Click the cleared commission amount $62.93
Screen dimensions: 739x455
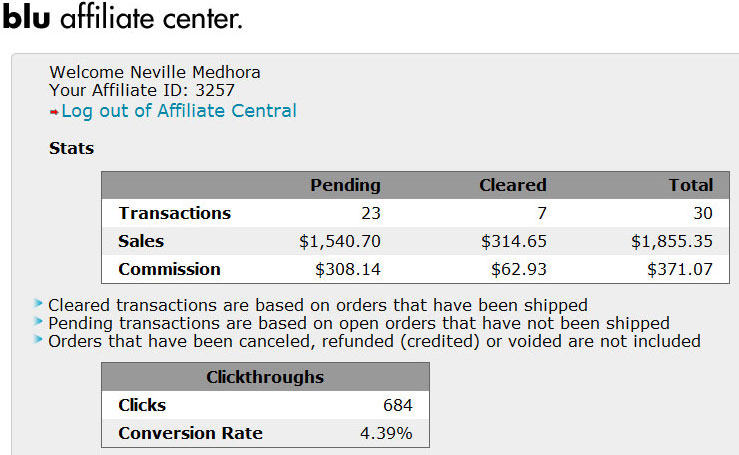[x=519, y=269]
